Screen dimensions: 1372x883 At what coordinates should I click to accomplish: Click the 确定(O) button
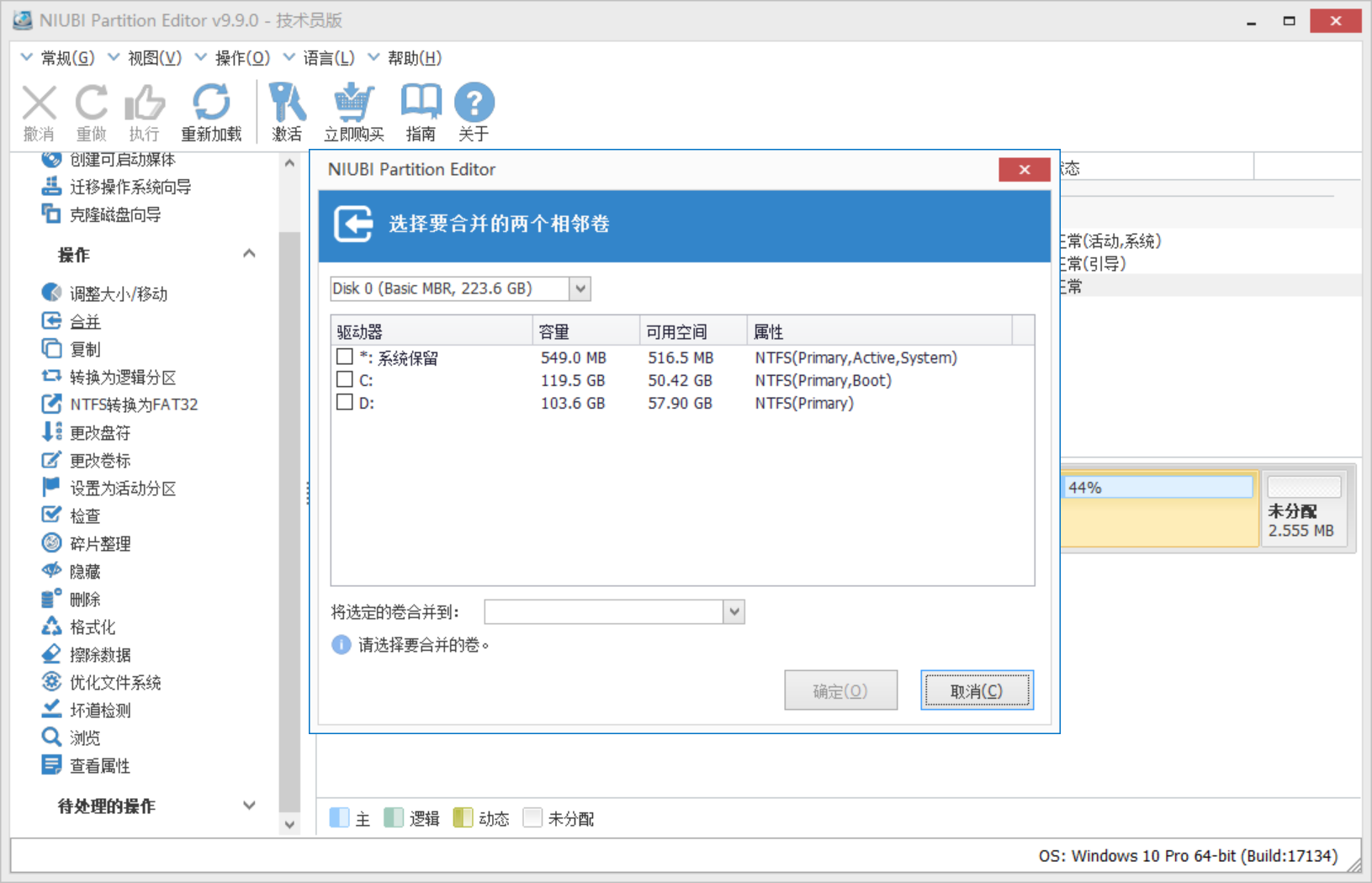click(x=840, y=690)
